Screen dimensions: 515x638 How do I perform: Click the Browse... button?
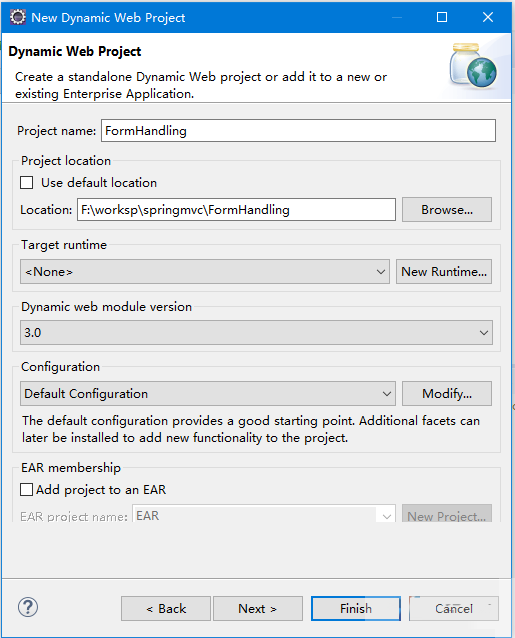[447, 210]
